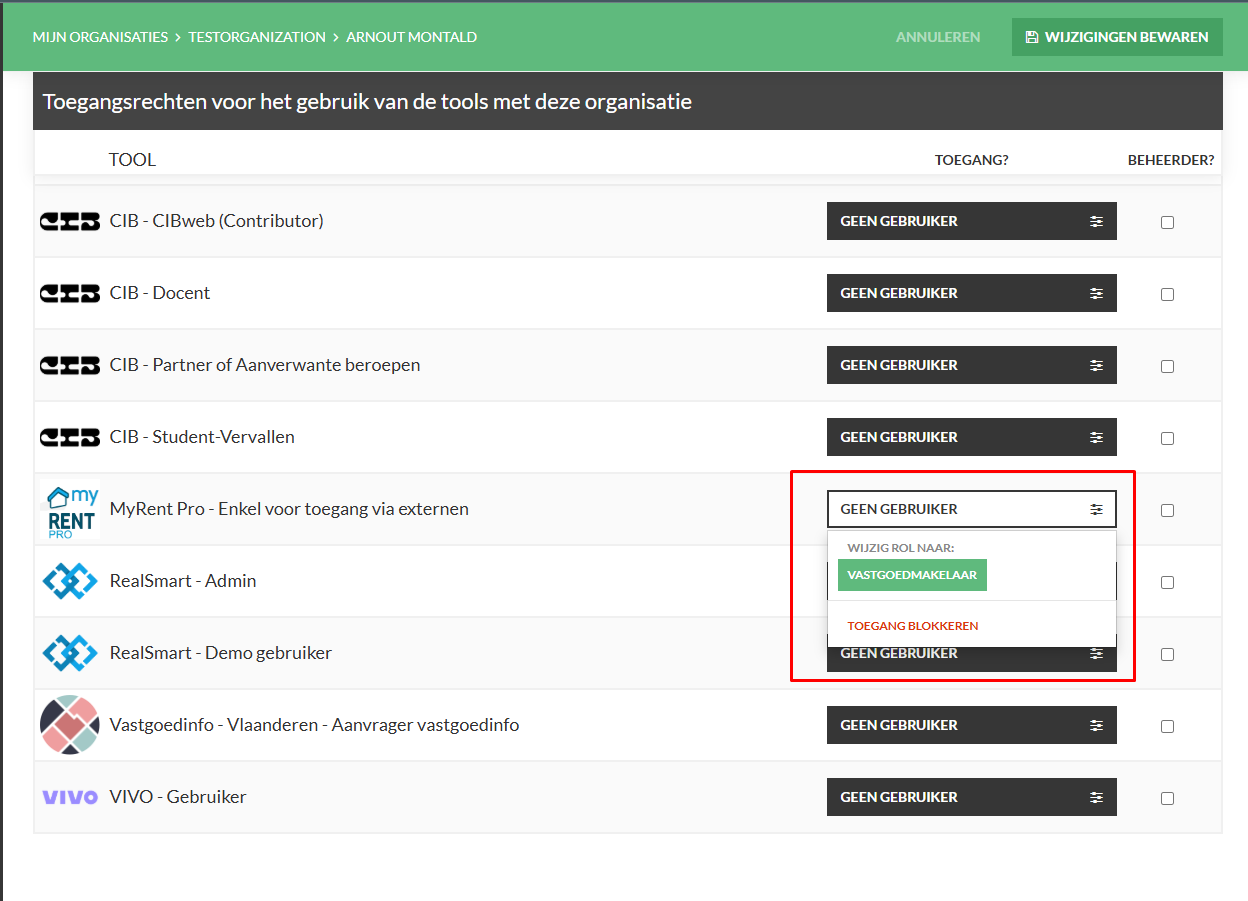The image size is (1248, 901).
Task: Click the sliders icon in the CIBweb Contributor row
Action: [x=1096, y=221]
